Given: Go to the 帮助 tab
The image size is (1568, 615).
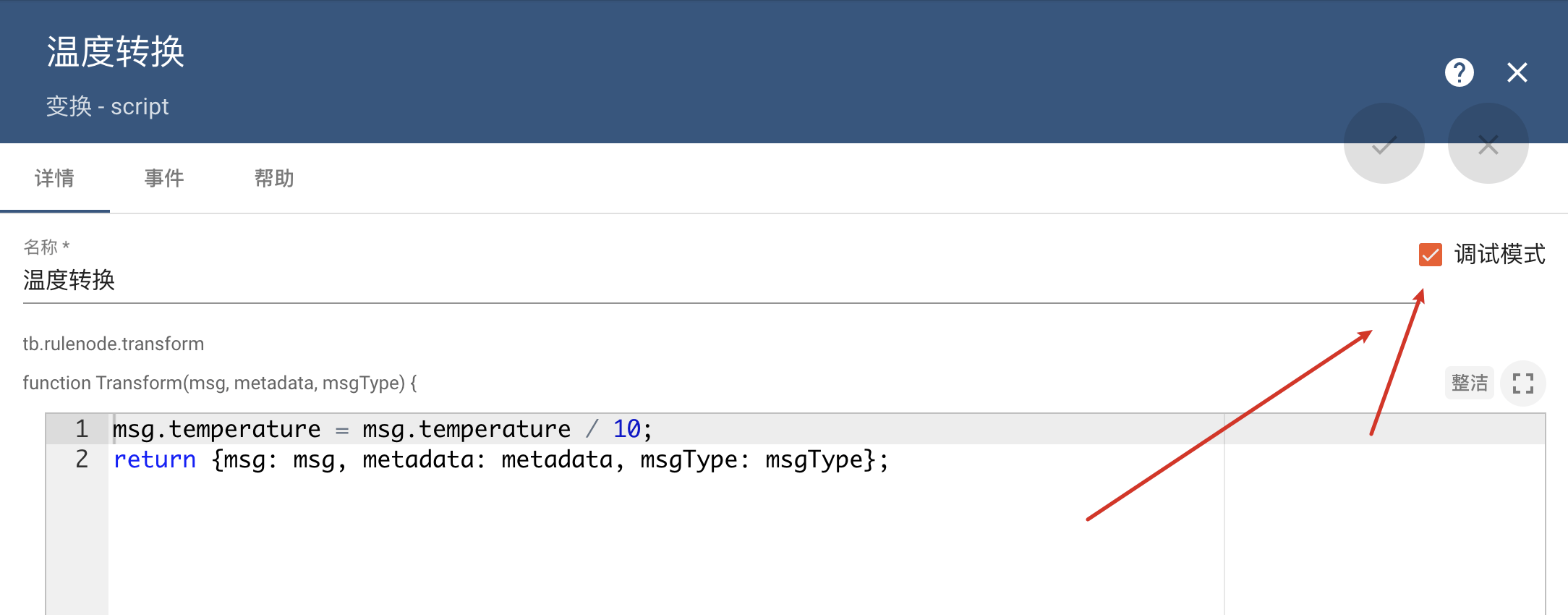Looking at the screenshot, I should pos(274,178).
